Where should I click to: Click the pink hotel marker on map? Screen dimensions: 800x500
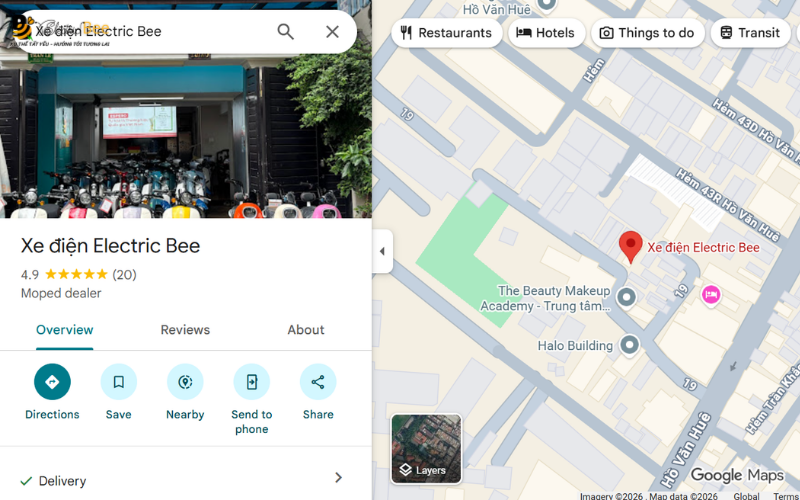[x=711, y=294]
